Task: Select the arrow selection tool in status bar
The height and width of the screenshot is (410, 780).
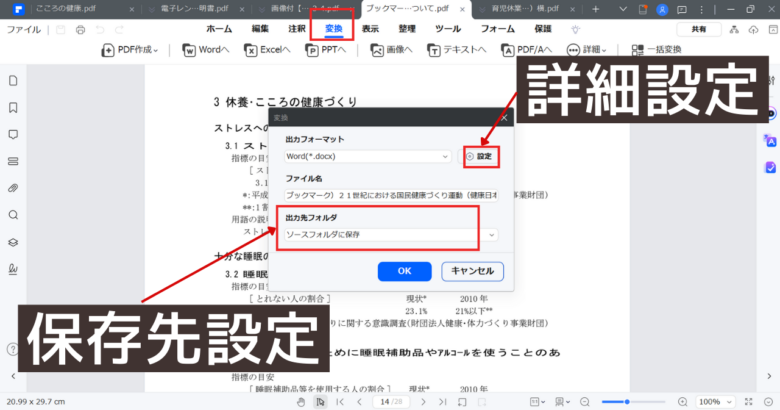Action: [320, 402]
